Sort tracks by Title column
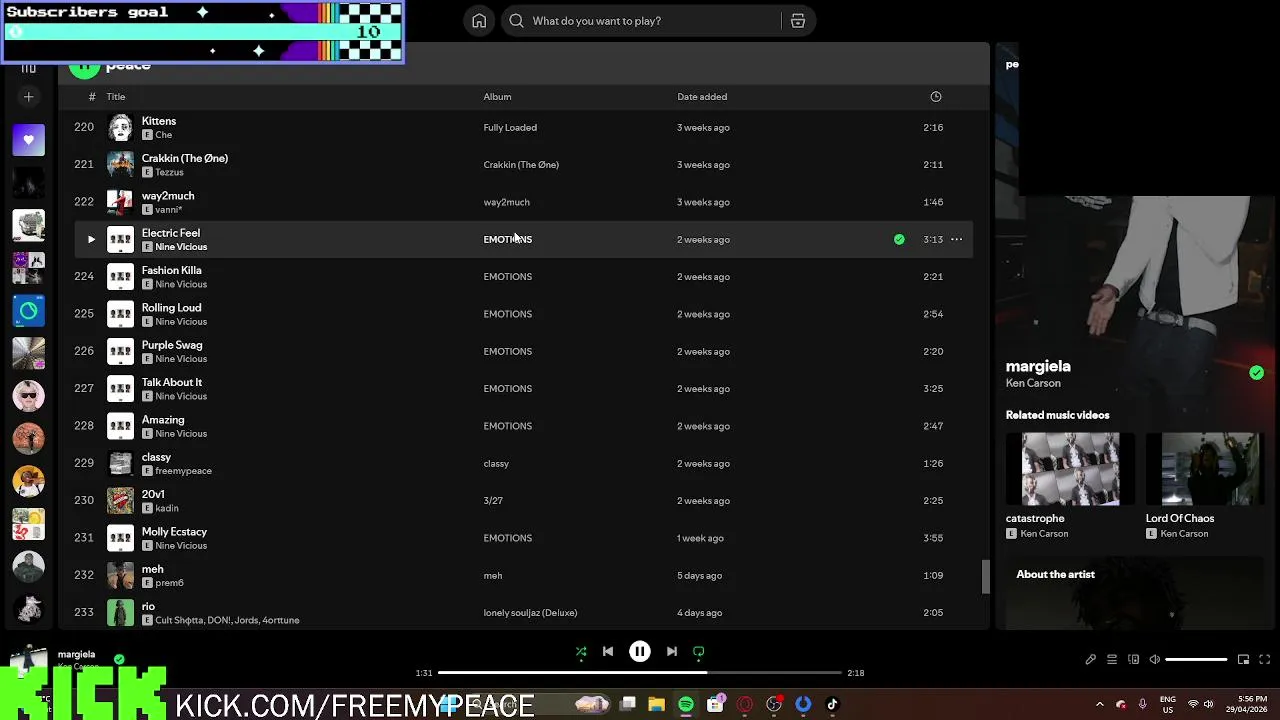 (116, 97)
